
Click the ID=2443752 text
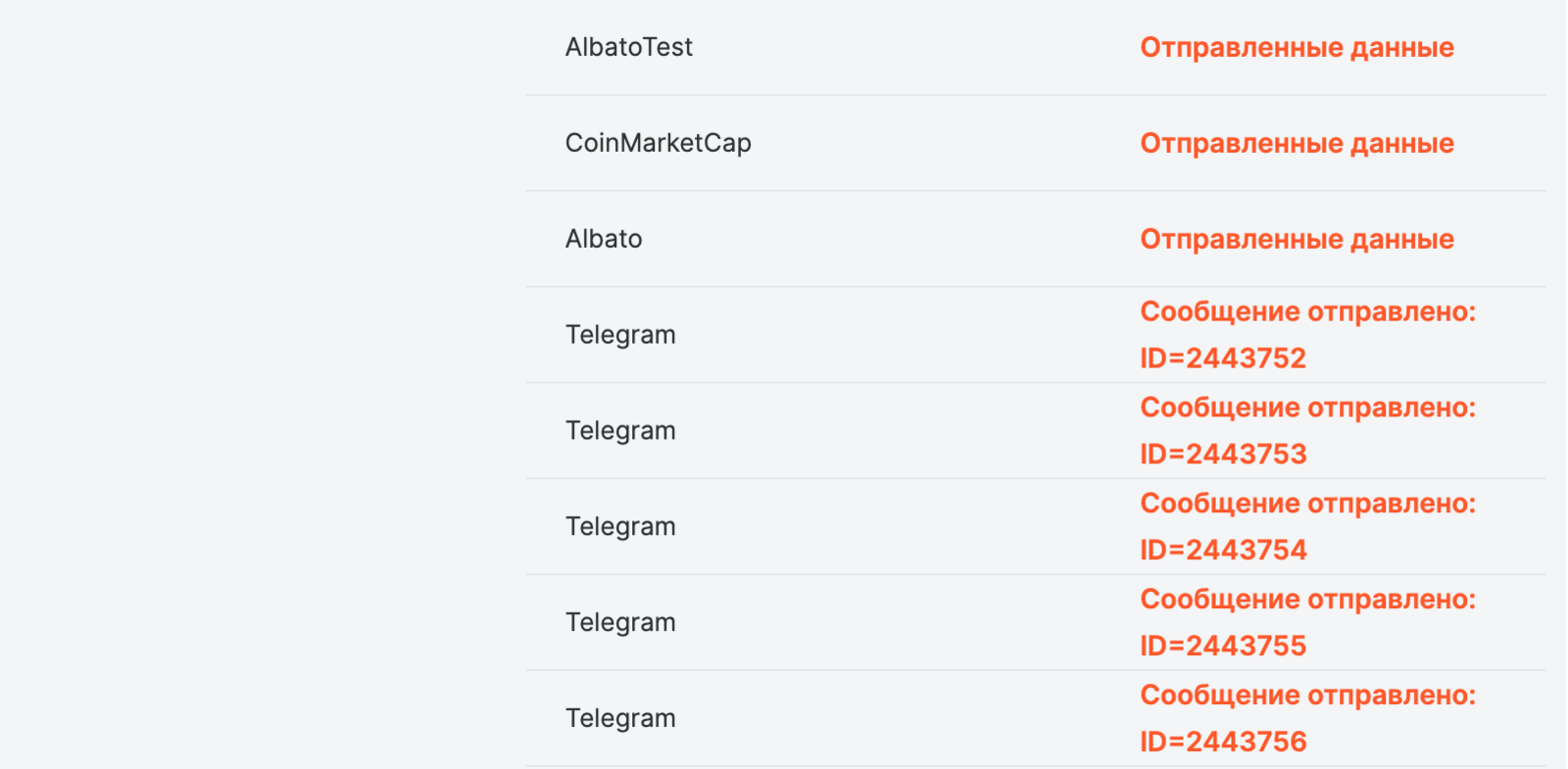coord(1223,359)
